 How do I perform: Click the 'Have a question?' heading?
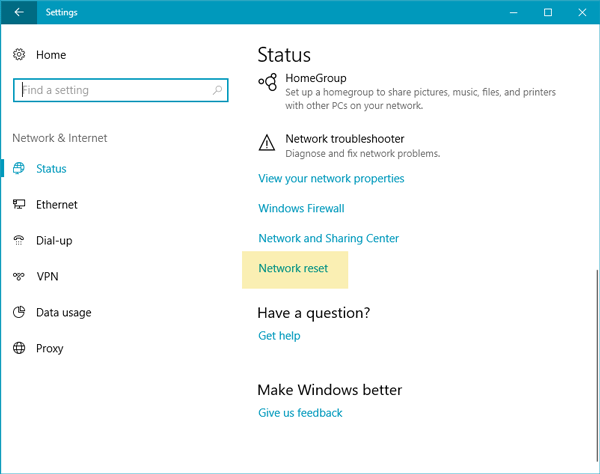click(x=314, y=313)
